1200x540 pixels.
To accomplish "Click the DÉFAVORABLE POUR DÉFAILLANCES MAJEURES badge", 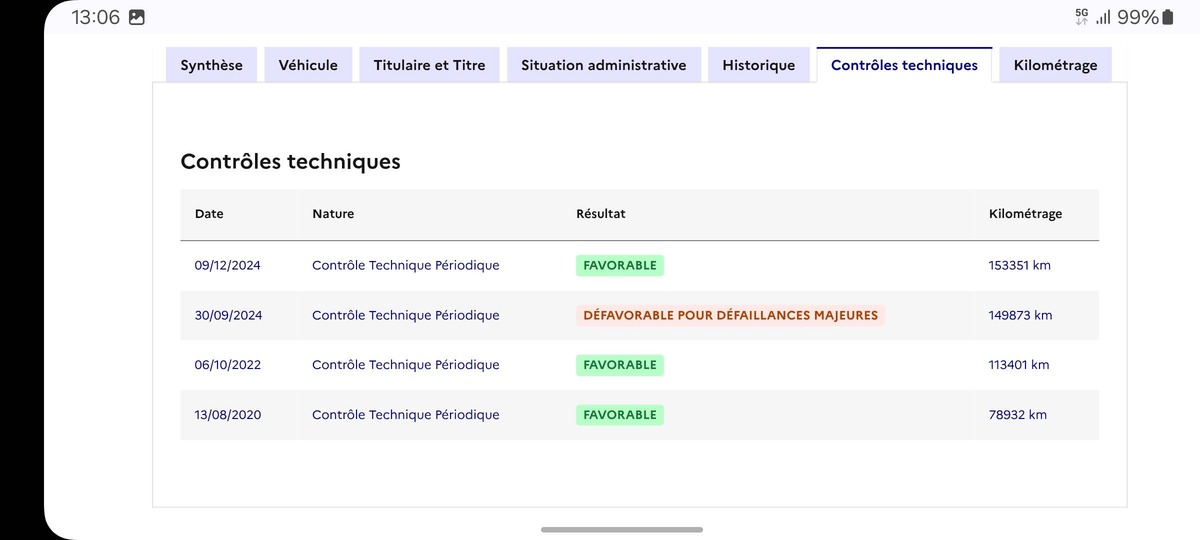I will pos(730,315).
